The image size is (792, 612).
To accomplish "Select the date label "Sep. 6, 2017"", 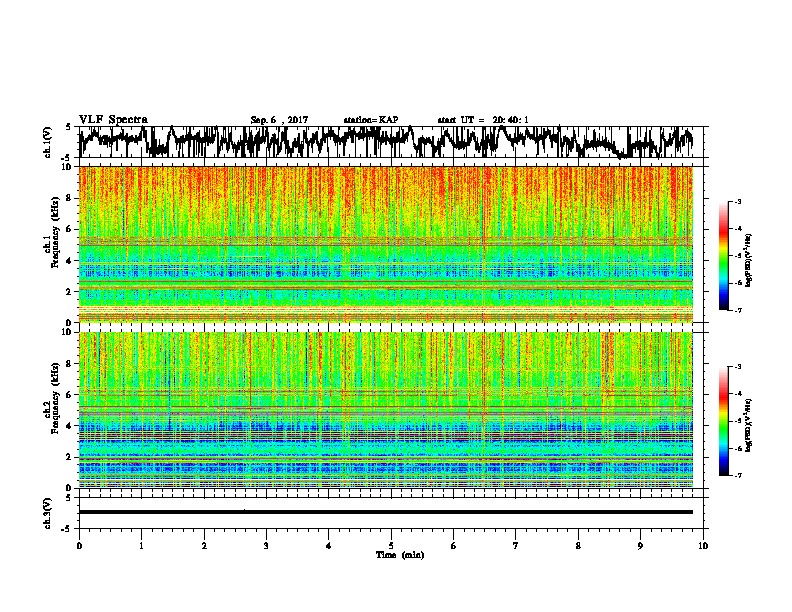I will click(279, 120).
